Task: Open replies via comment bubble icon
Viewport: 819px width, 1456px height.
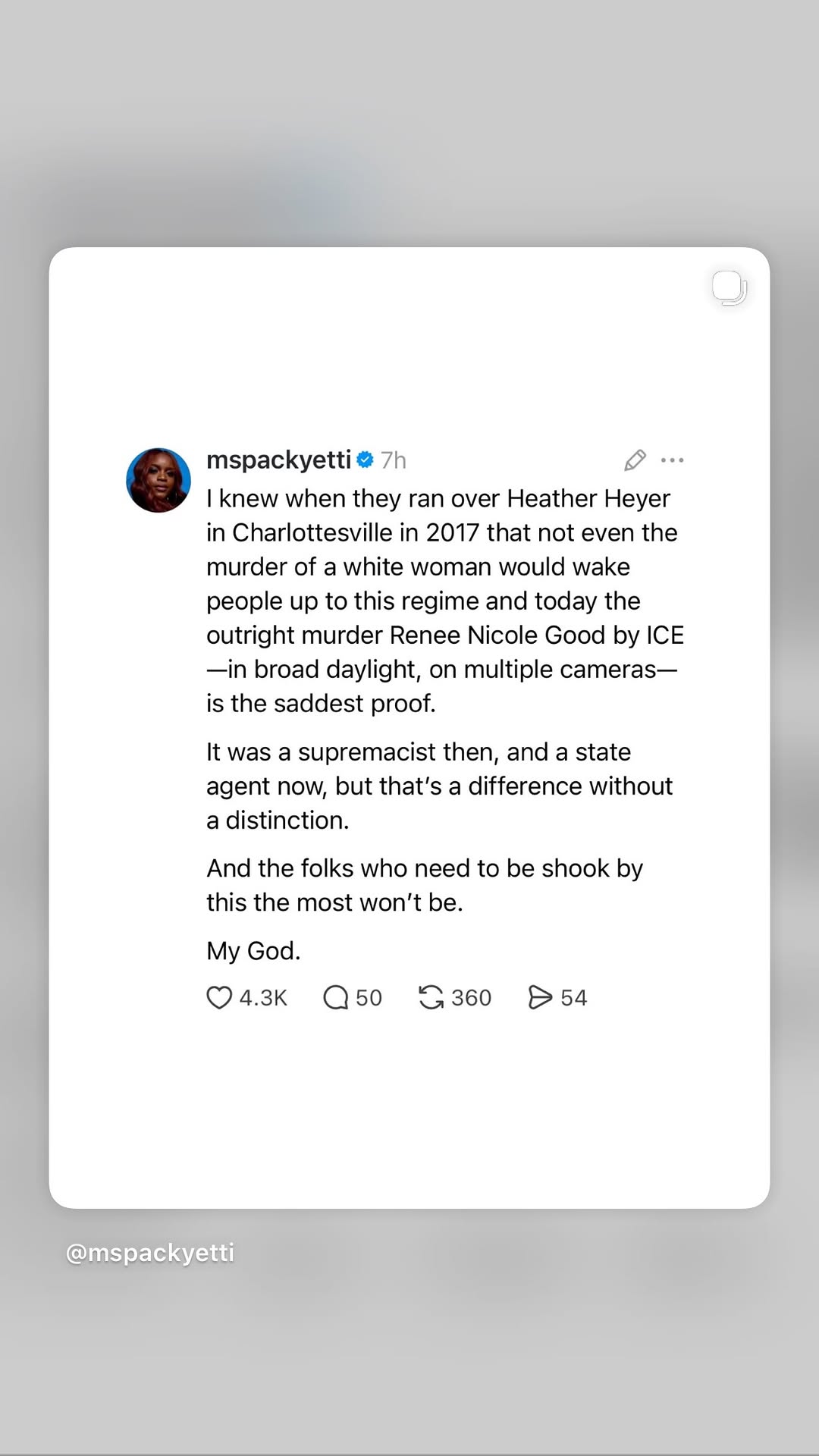Action: coord(335,997)
